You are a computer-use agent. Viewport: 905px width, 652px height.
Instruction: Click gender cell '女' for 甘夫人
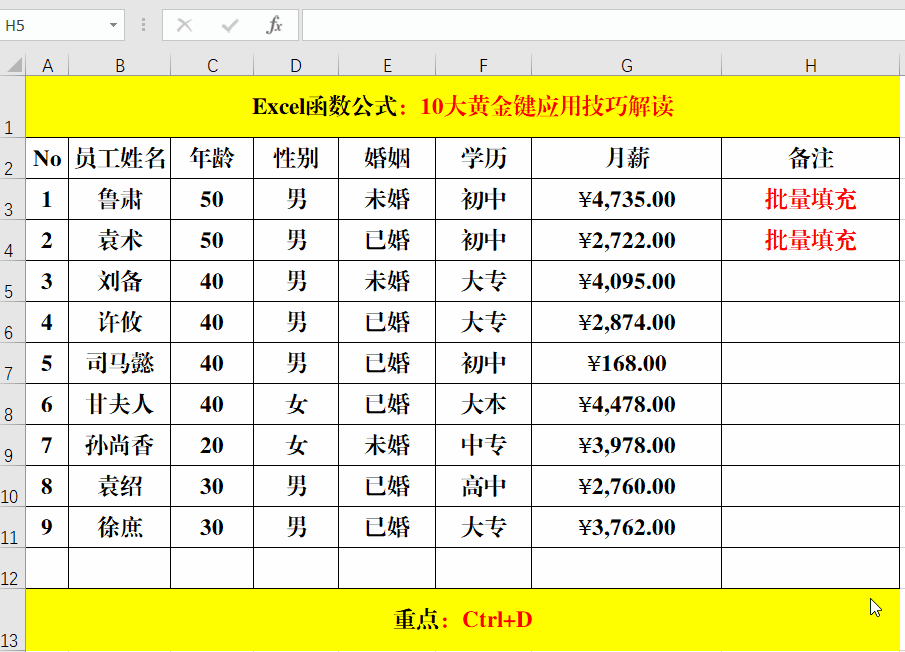(296, 404)
